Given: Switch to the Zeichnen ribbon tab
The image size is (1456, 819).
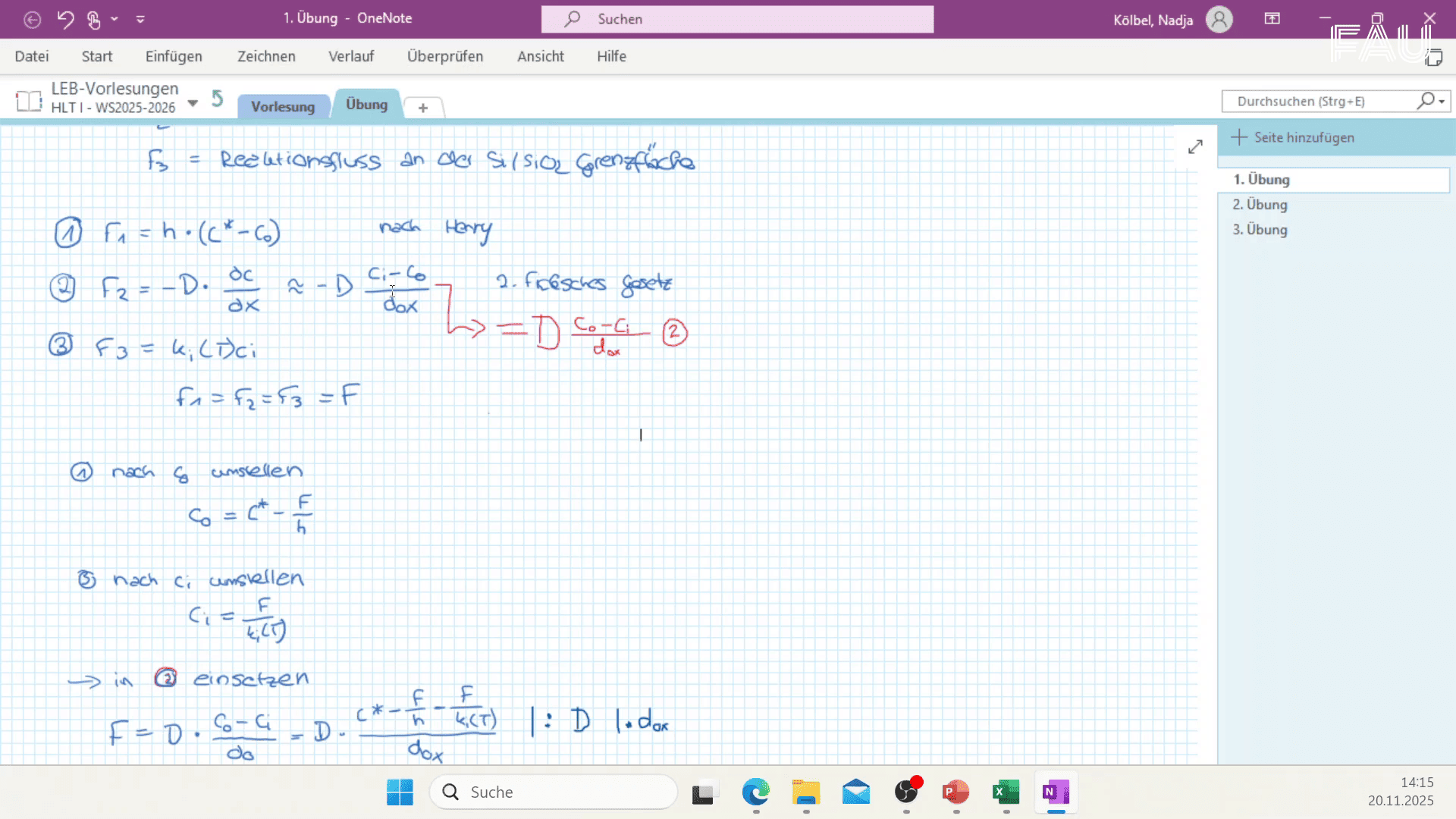Looking at the screenshot, I should pos(266,56).
